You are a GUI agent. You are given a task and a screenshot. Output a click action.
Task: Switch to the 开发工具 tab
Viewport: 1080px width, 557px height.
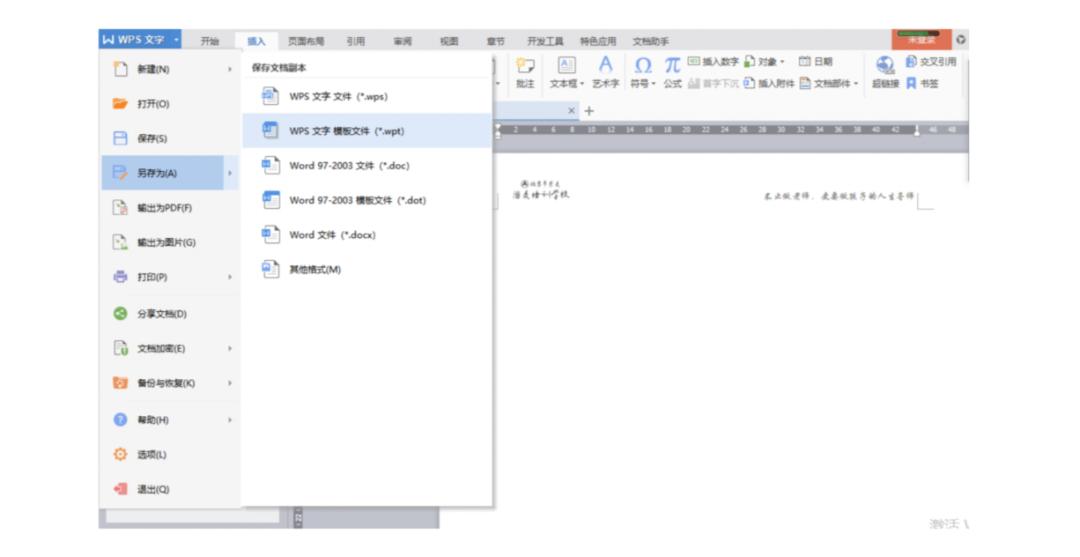tap(546, 41)
